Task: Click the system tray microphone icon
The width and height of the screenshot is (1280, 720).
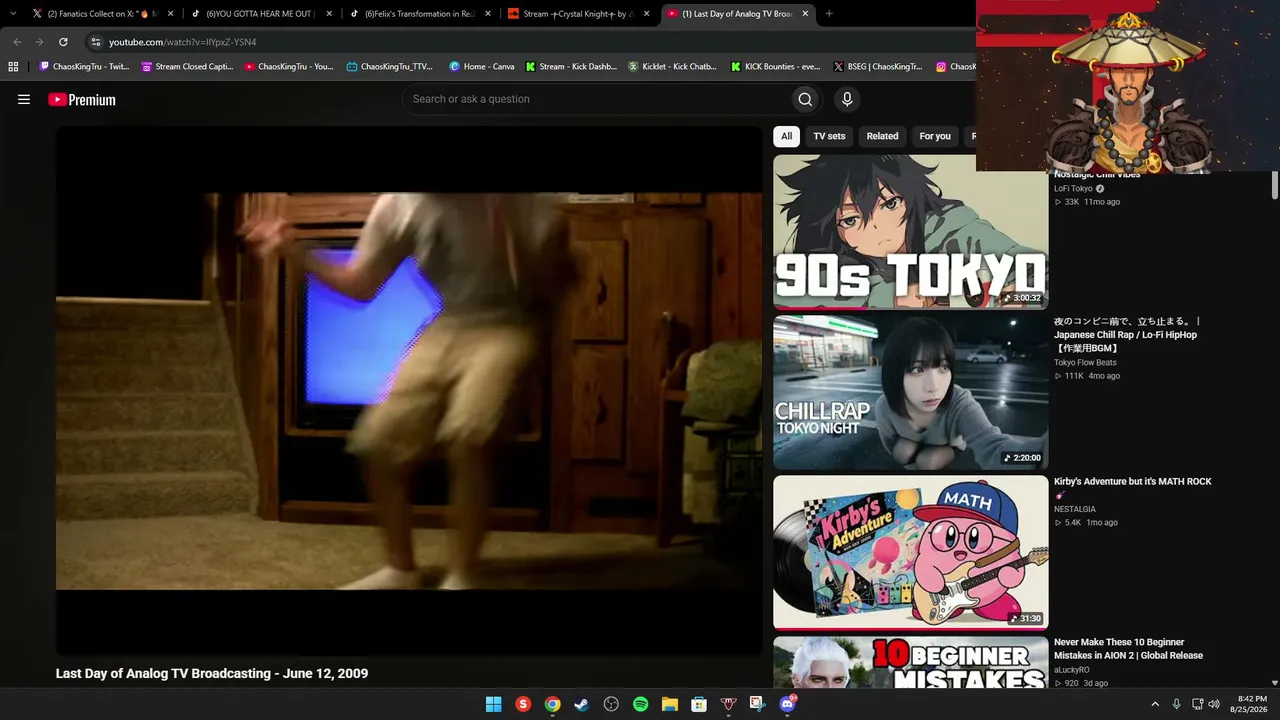Action: pyautogui.click(x=1176, y=704)
